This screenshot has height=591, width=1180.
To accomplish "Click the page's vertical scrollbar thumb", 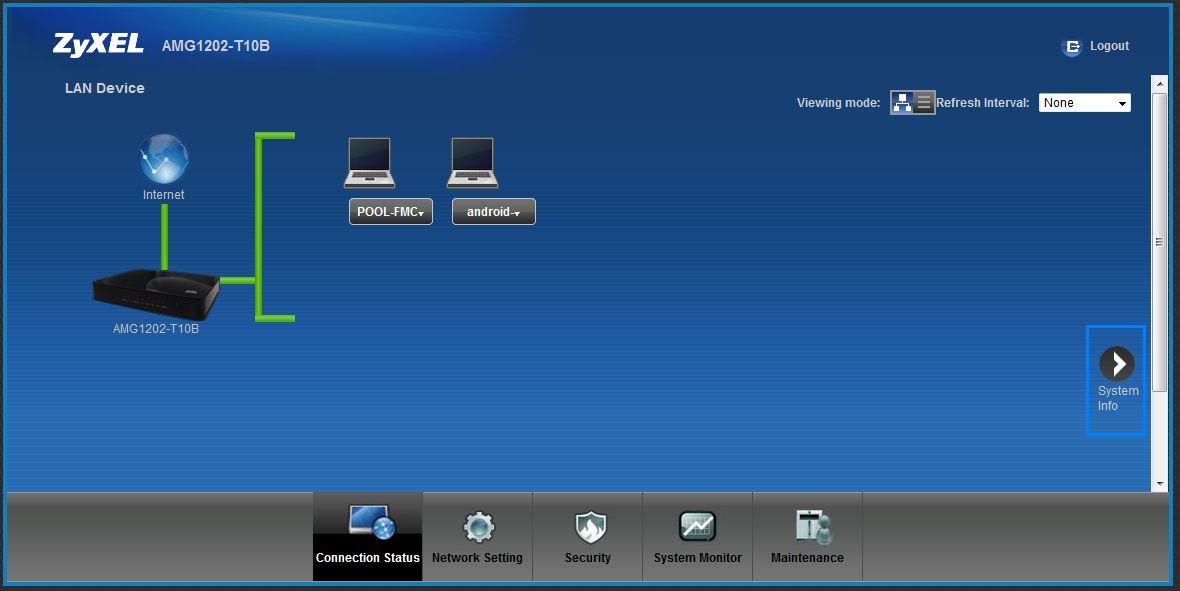I will pos(1159,242).
